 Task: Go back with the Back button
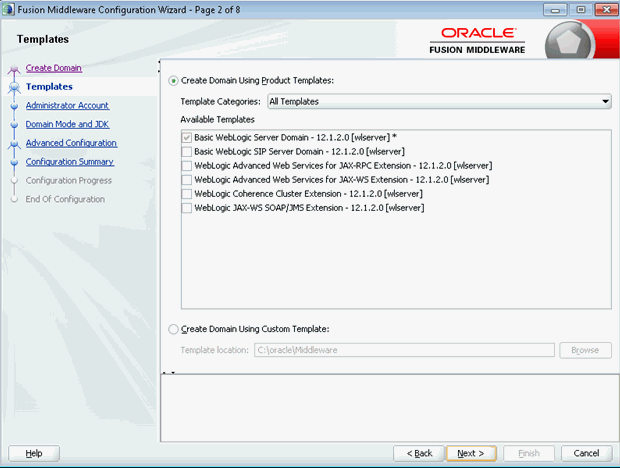point(420,453)
